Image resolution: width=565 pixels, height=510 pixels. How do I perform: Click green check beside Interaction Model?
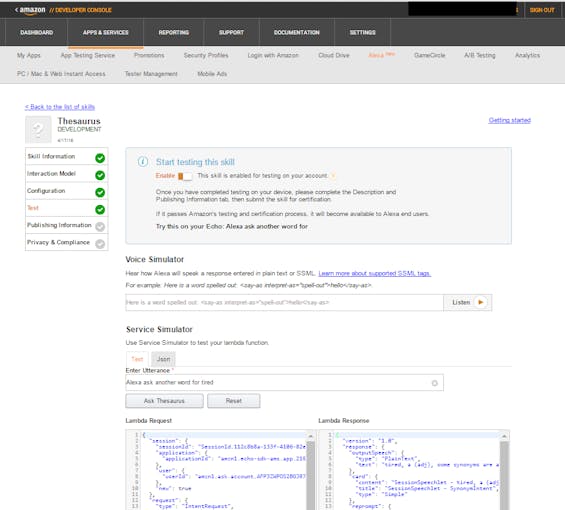pyautogui.click(x=100, y=175)
